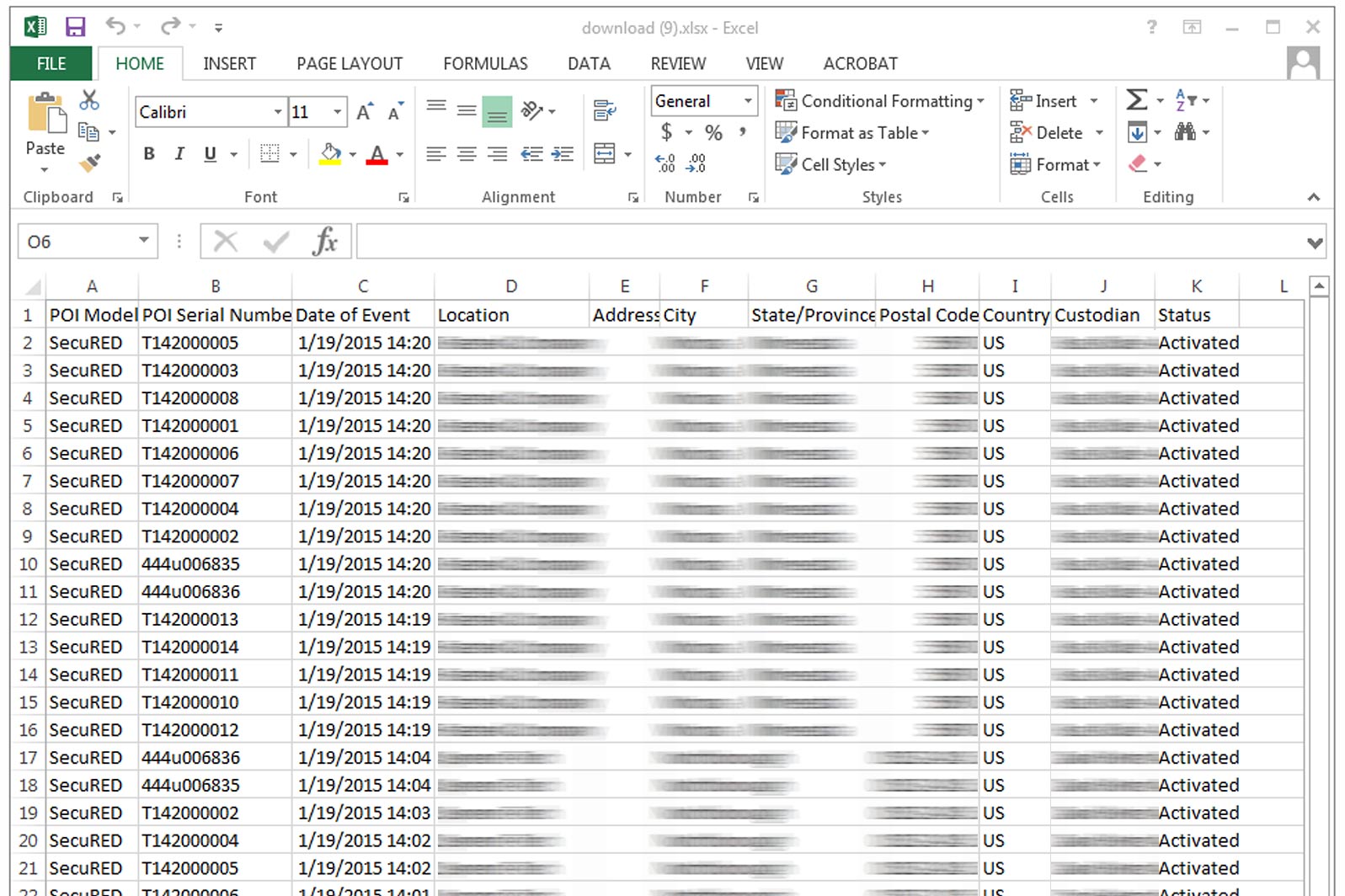Switch to REVIEW tab
The image size is (1345, 896).
click(678, 63)
